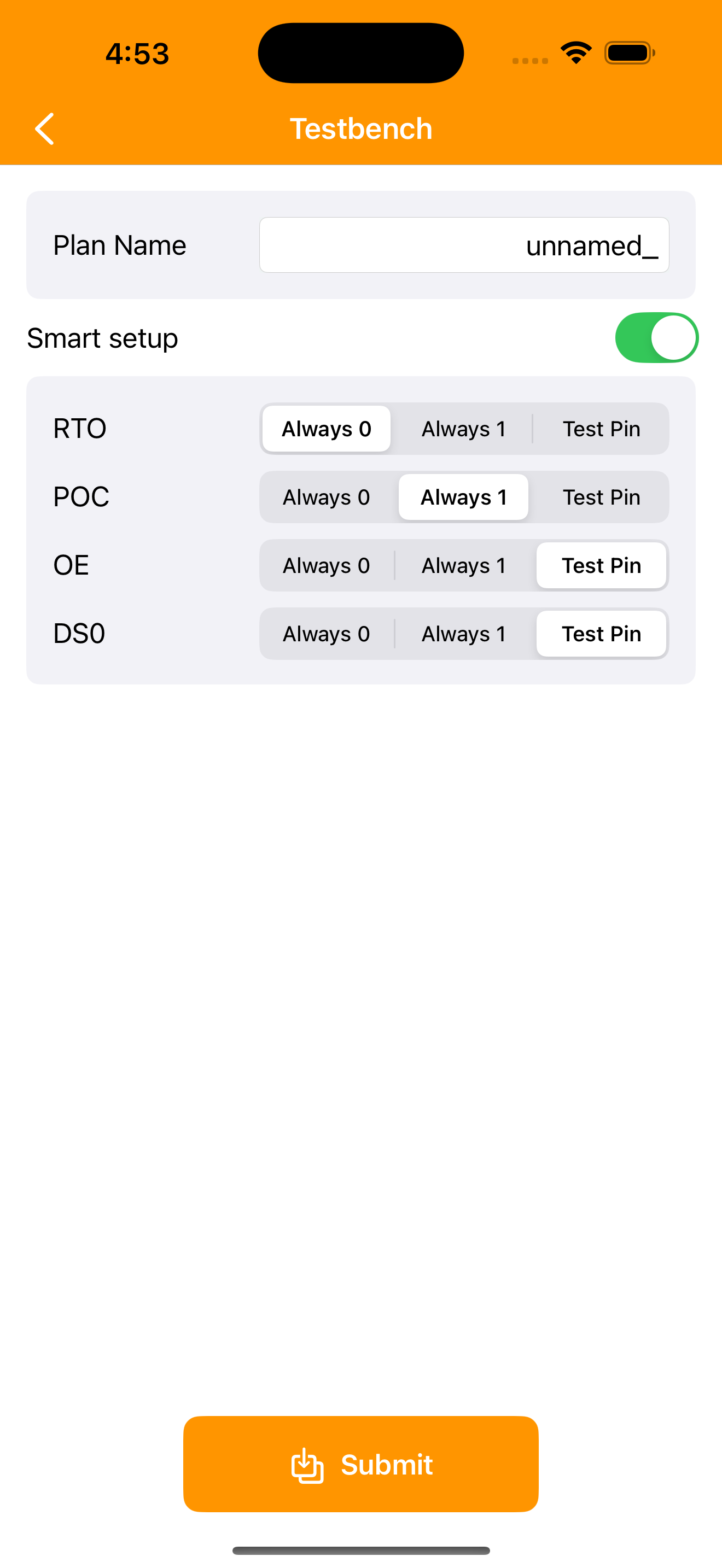Image resolution: width=722 pixels, height=1568 pixels.
Task: Select Test Pin for DS0
Action: pos(602,634)
